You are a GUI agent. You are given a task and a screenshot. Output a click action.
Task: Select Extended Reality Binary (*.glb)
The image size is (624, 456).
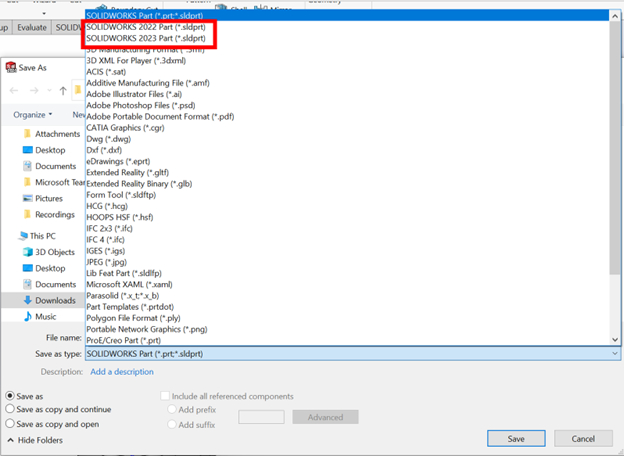click(347, 183)
